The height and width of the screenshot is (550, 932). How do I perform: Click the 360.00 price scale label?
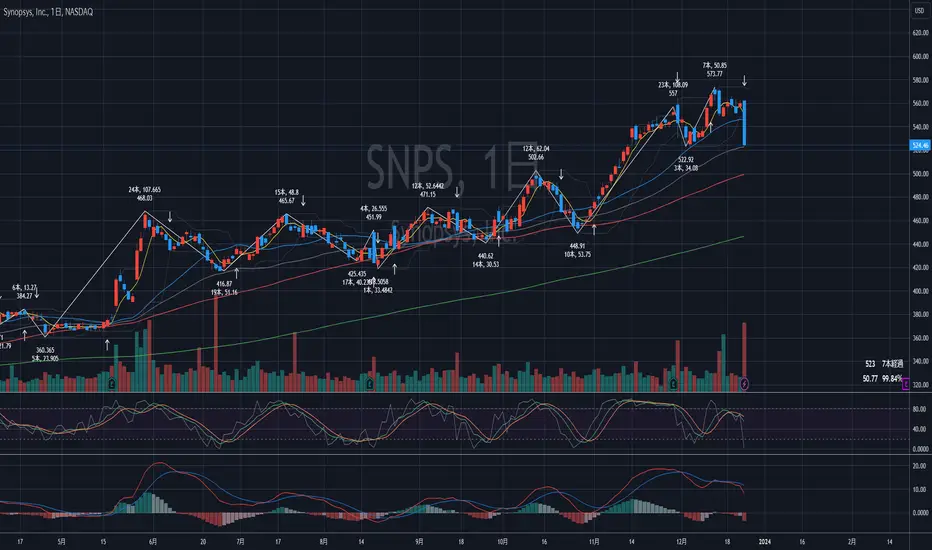point(920,338)
